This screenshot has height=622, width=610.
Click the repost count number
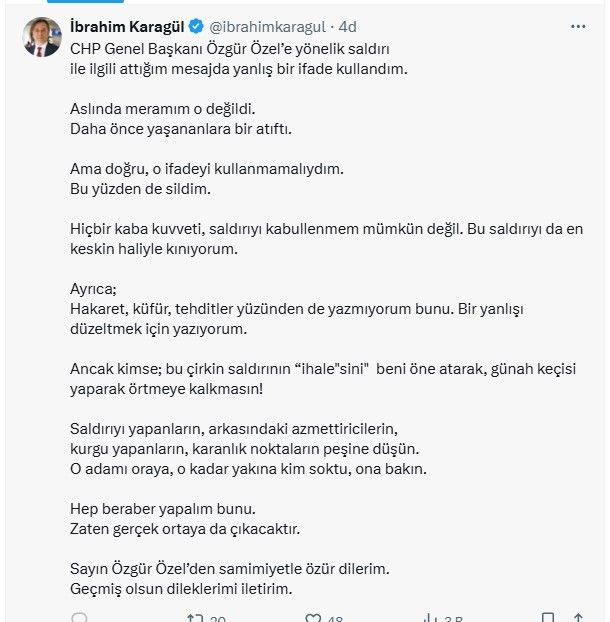click(218, 618)
